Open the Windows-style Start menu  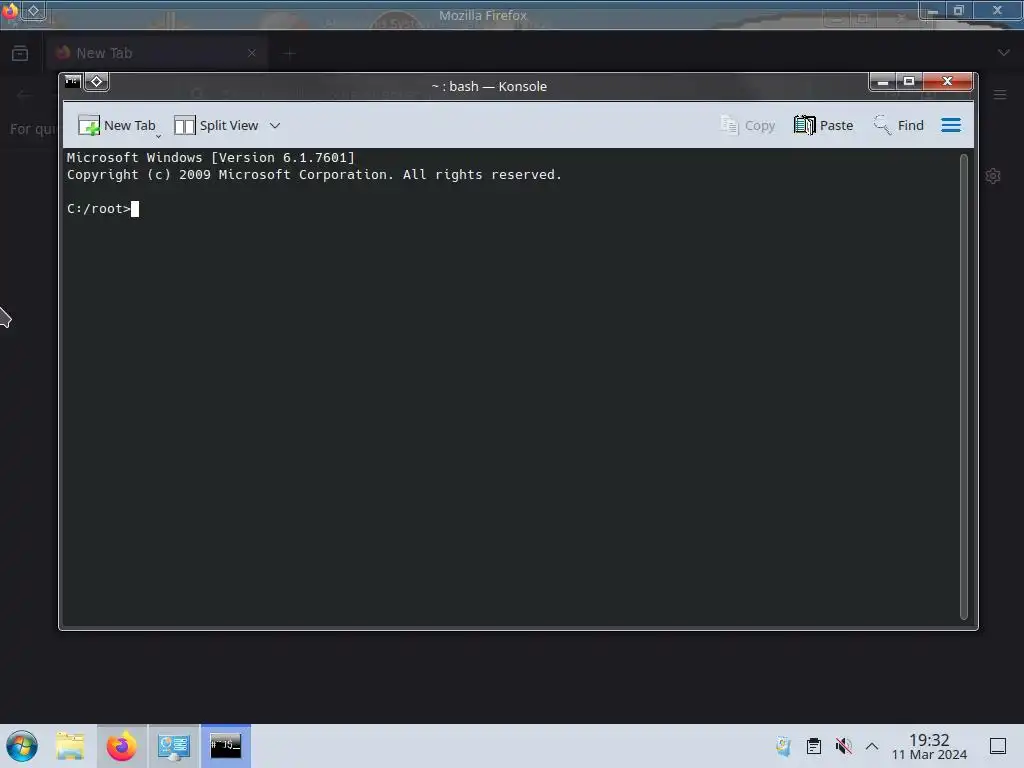[22, 746]
